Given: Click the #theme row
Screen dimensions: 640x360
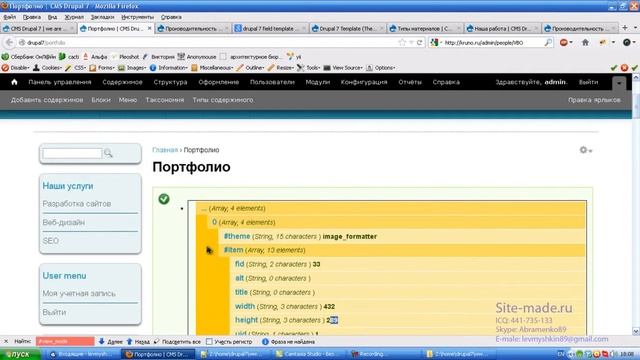Looking at the screenshot, I should (402, 236).
